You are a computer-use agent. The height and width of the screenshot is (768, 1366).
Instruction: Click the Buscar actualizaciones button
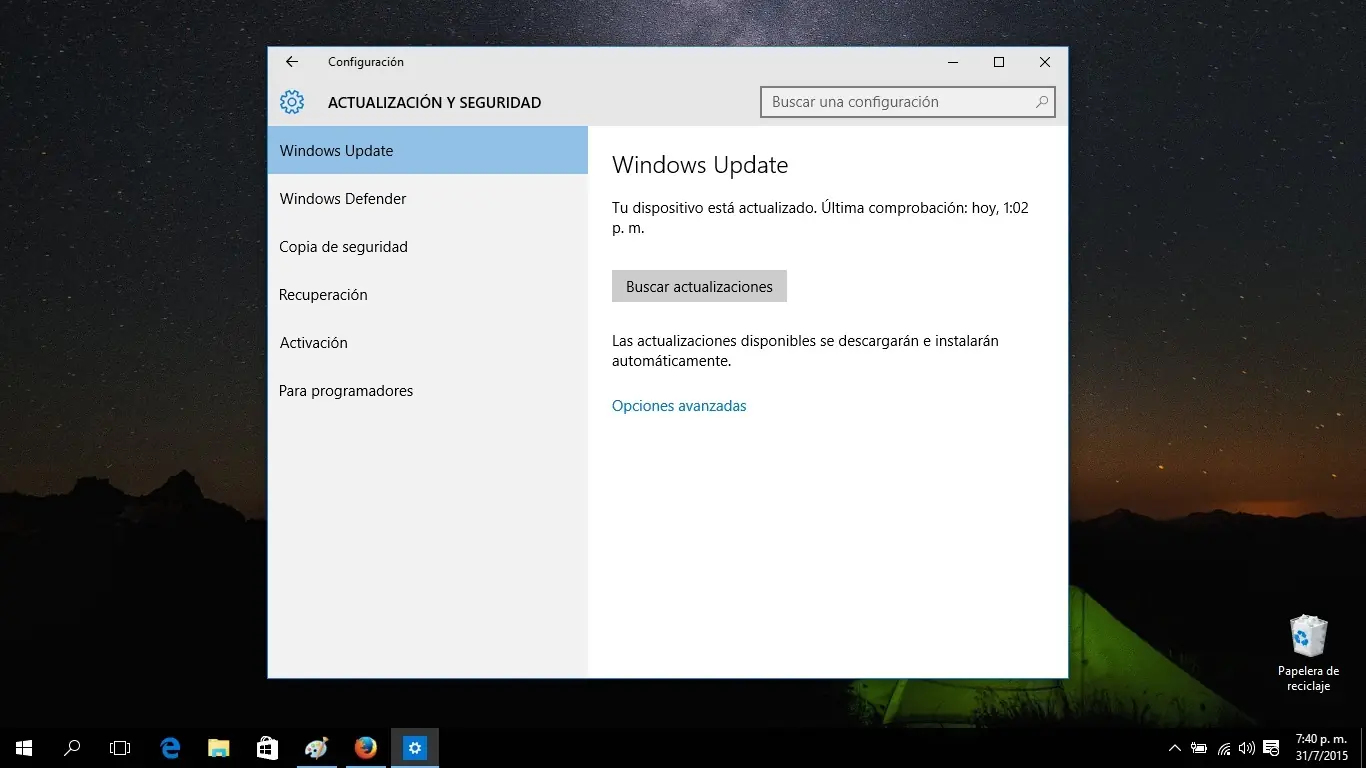tap(699, 287)
